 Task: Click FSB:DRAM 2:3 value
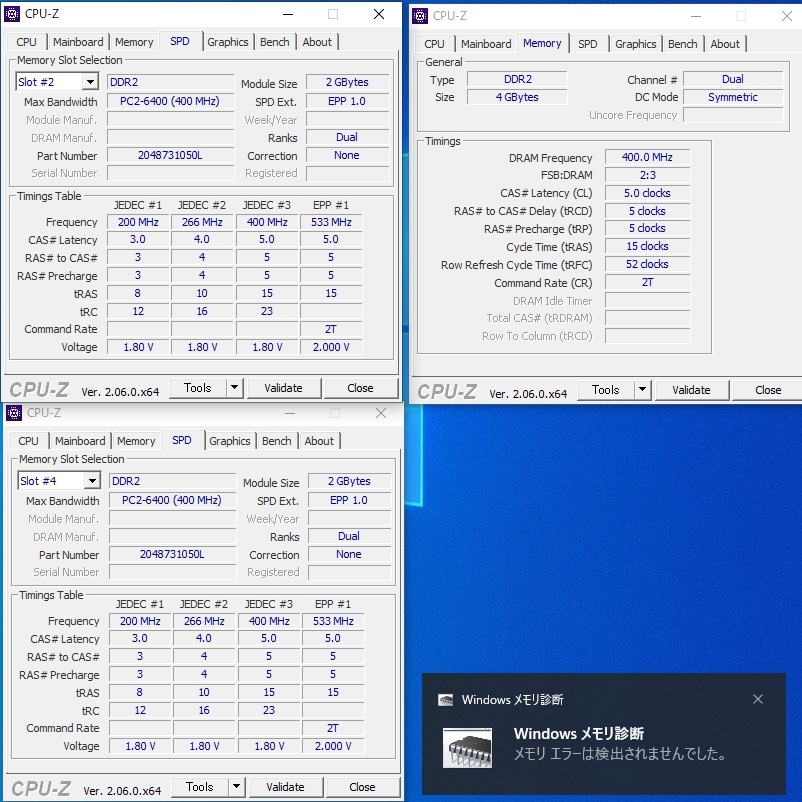tap(647, 175)
